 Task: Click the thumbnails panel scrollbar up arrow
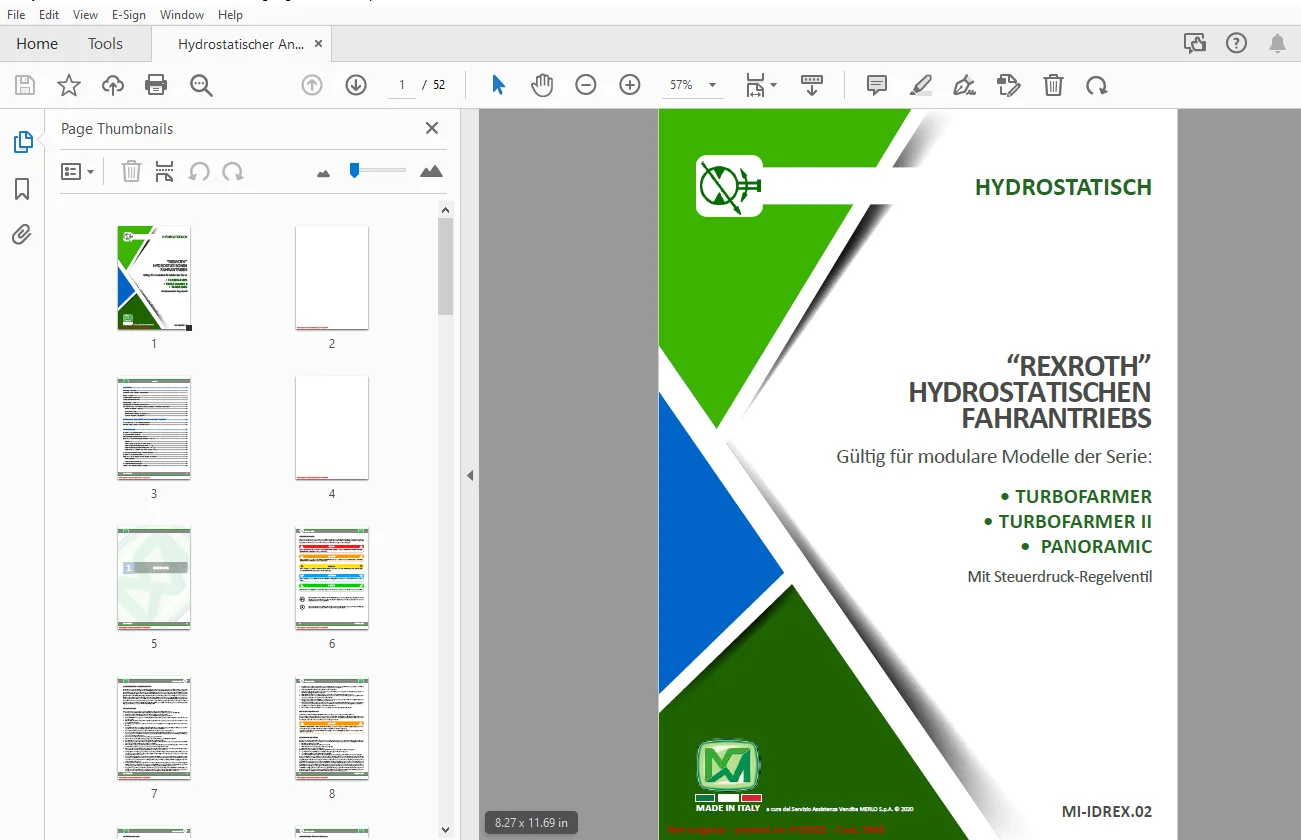tap(446, 209)
